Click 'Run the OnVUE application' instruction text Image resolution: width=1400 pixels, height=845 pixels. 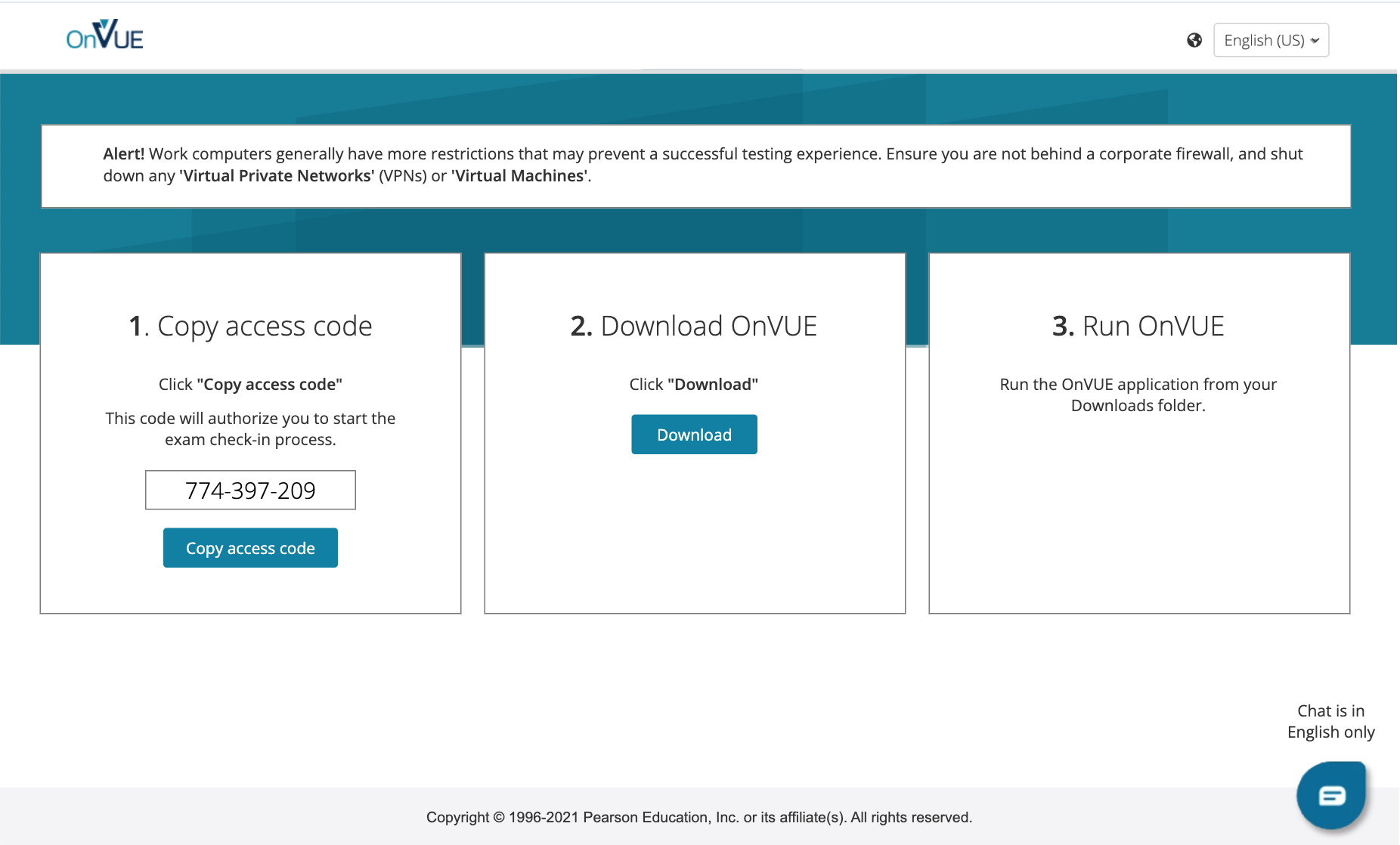click(1138, 395)
